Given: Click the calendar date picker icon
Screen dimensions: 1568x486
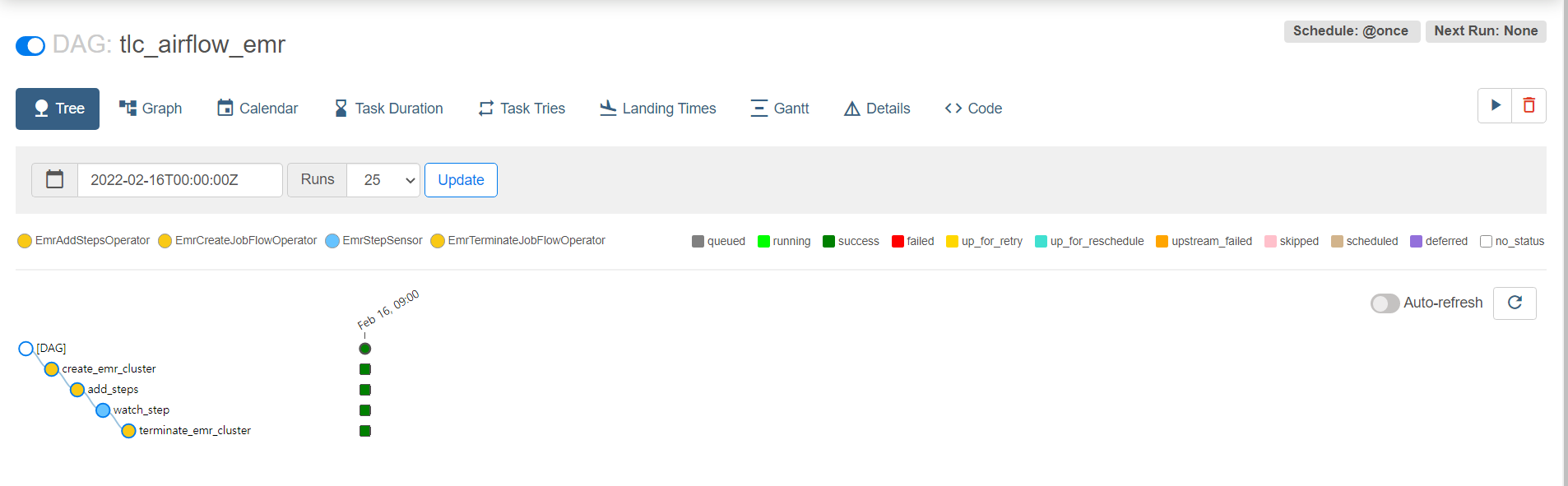Looking at the screenshot, I should pos(55,180).
